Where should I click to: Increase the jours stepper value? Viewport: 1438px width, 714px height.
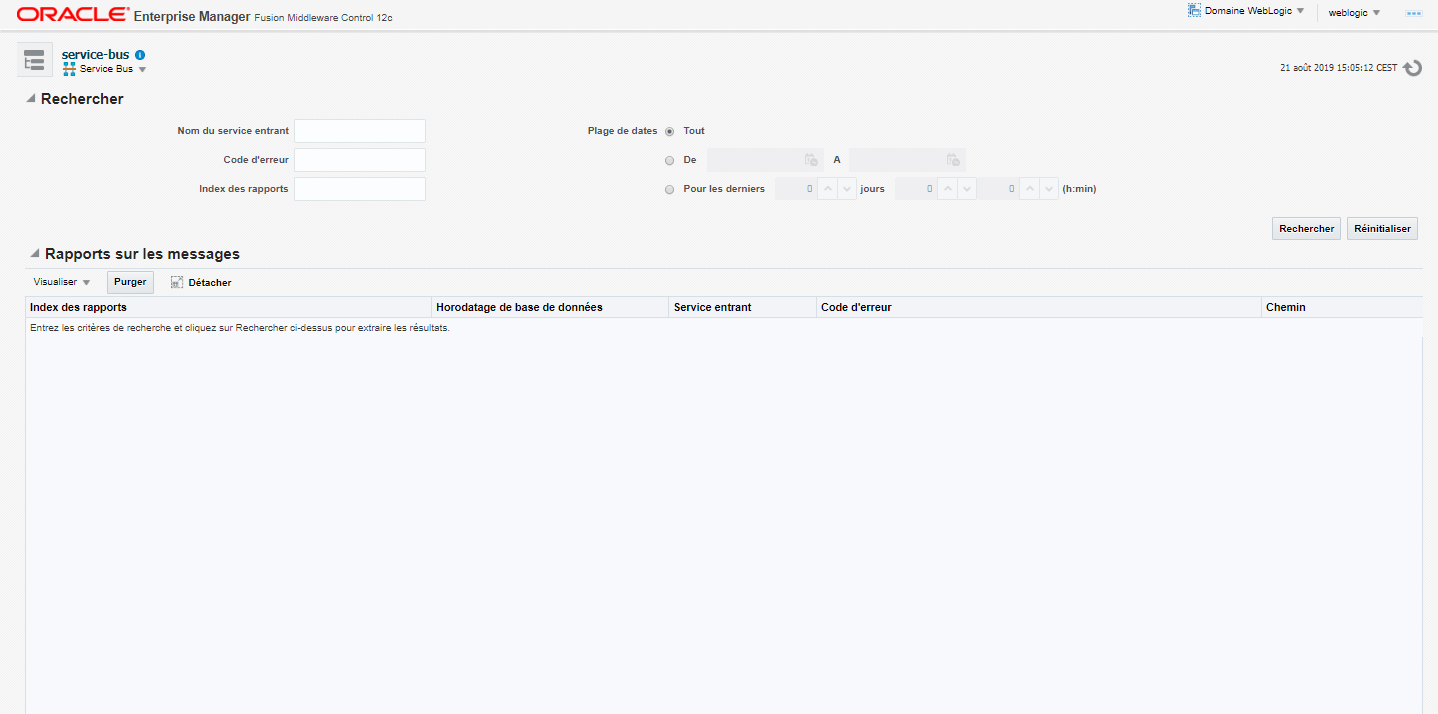click(x=827, y=189)
